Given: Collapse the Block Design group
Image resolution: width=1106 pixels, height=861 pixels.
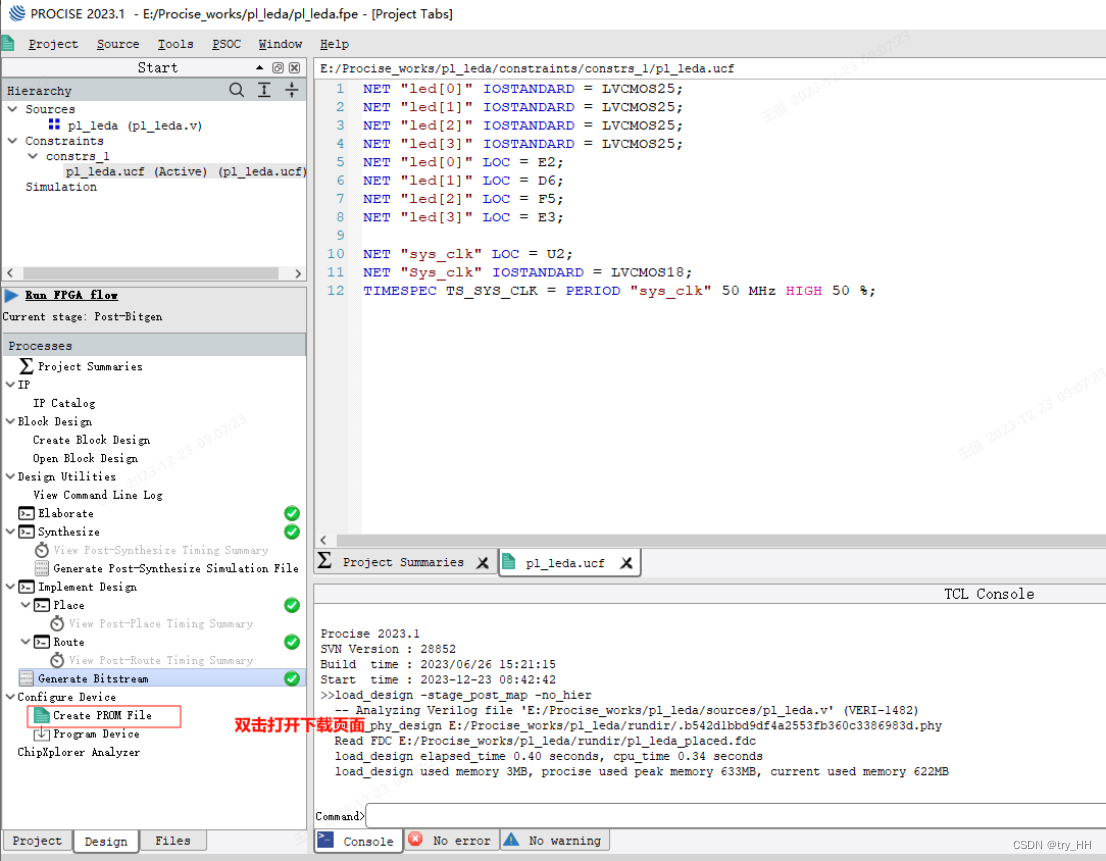Looking at the screenshot, I should 10,421.
